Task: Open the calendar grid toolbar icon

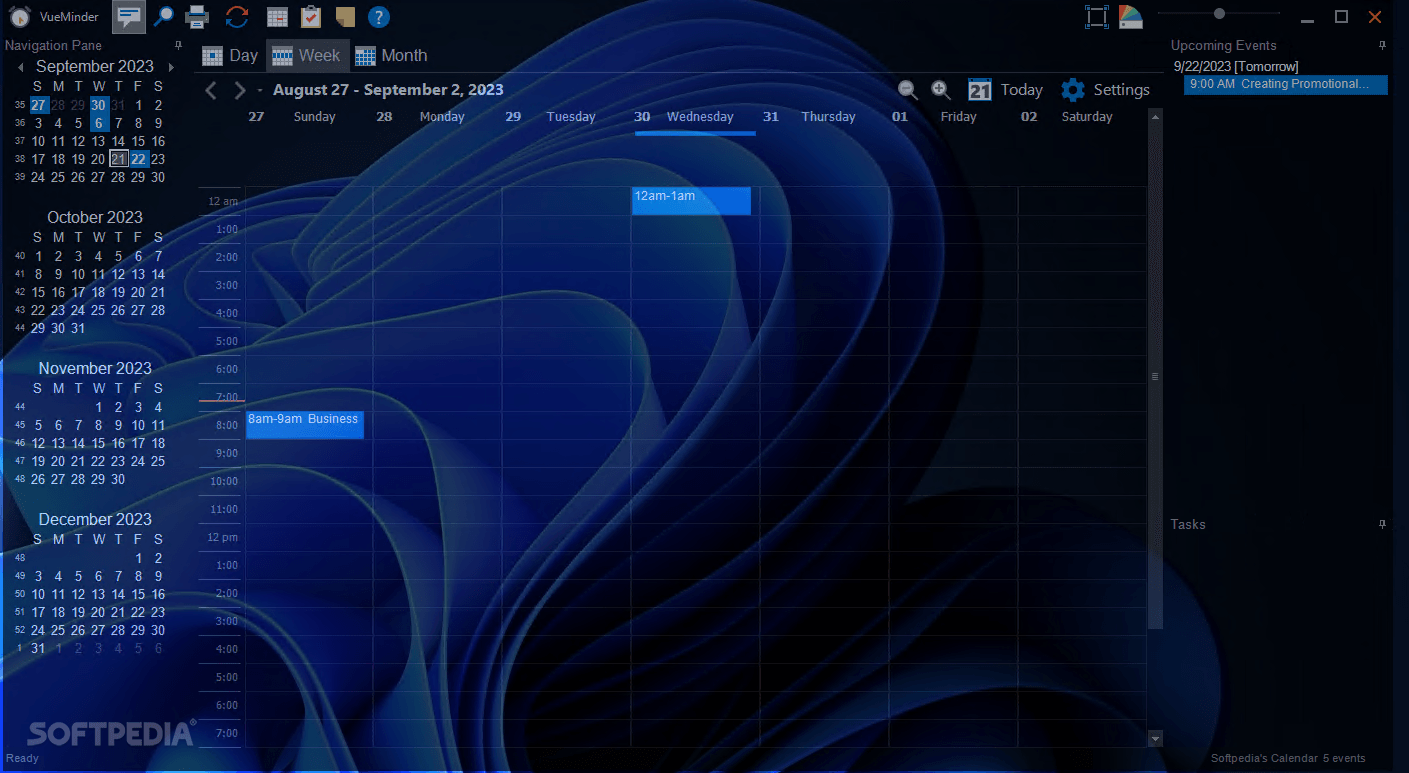Action: click(278, 17)
